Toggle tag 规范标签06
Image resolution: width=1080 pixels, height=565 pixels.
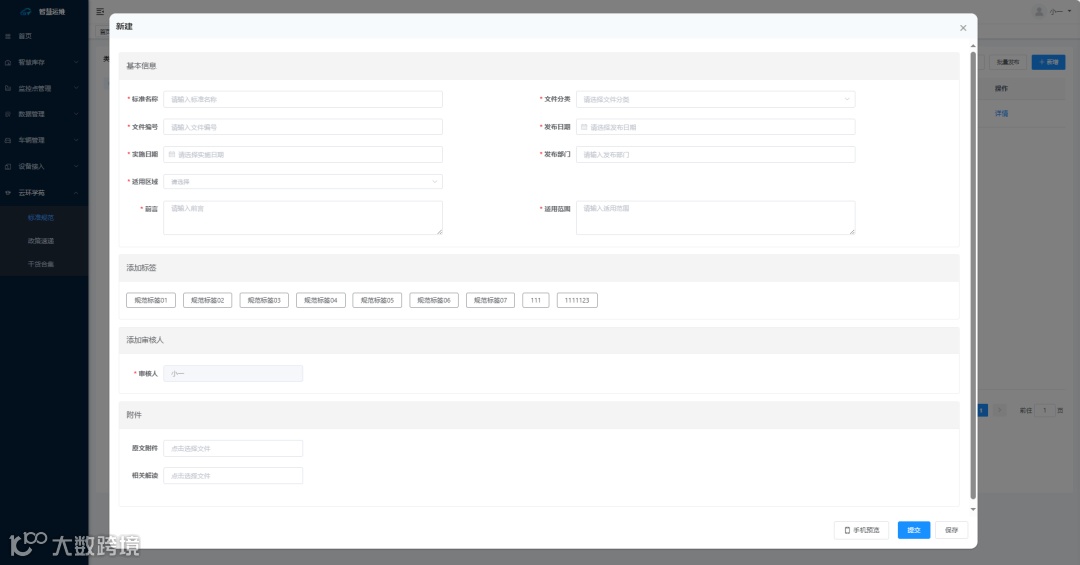pyautogui.click(x=434, y=300)
